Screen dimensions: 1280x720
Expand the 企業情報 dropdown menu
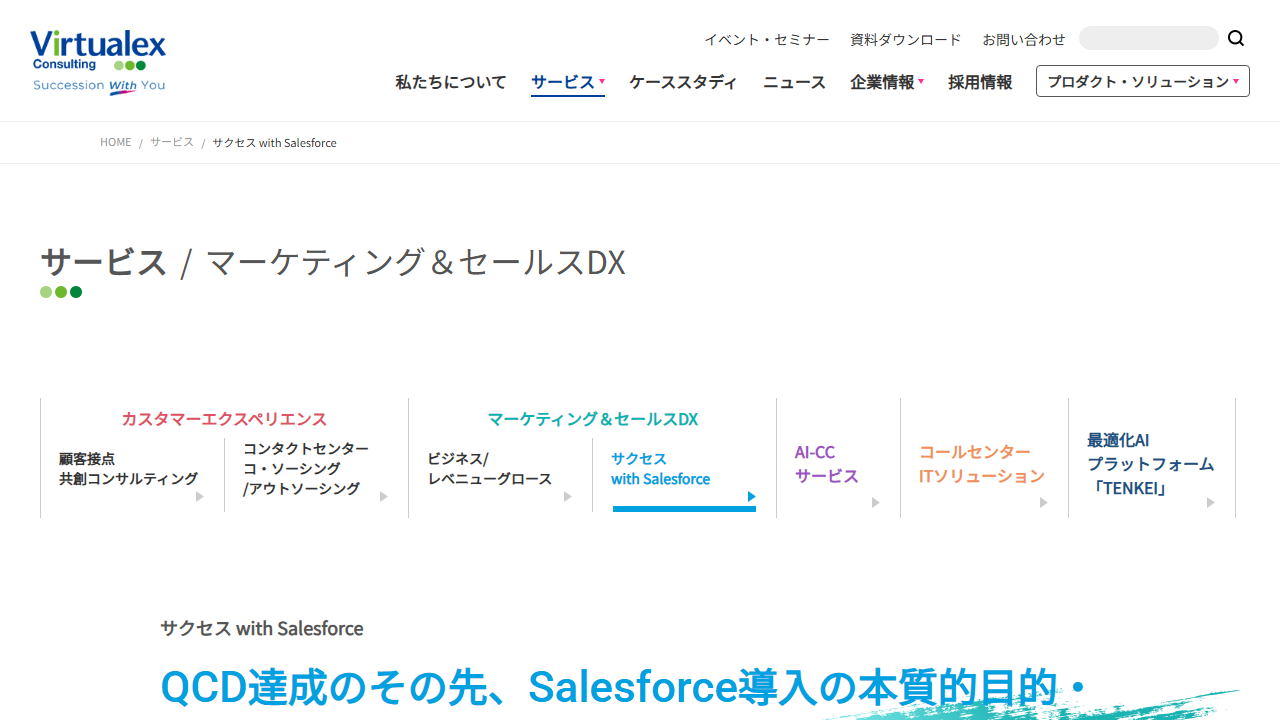coord(887,82)
